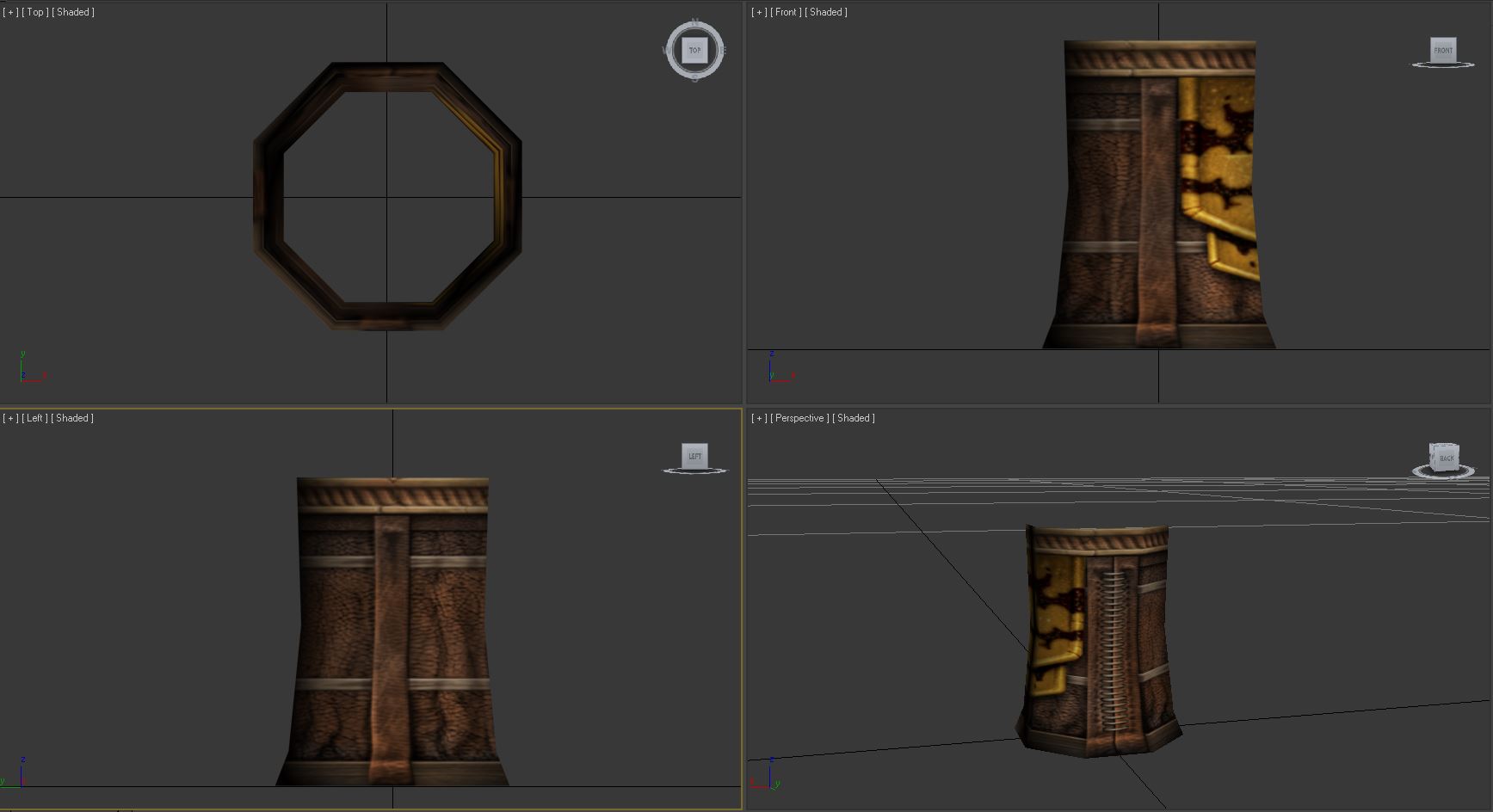Open the [+] general menu of Top viewport
The image size is (1493, 812).
click(x=11, y=12)
